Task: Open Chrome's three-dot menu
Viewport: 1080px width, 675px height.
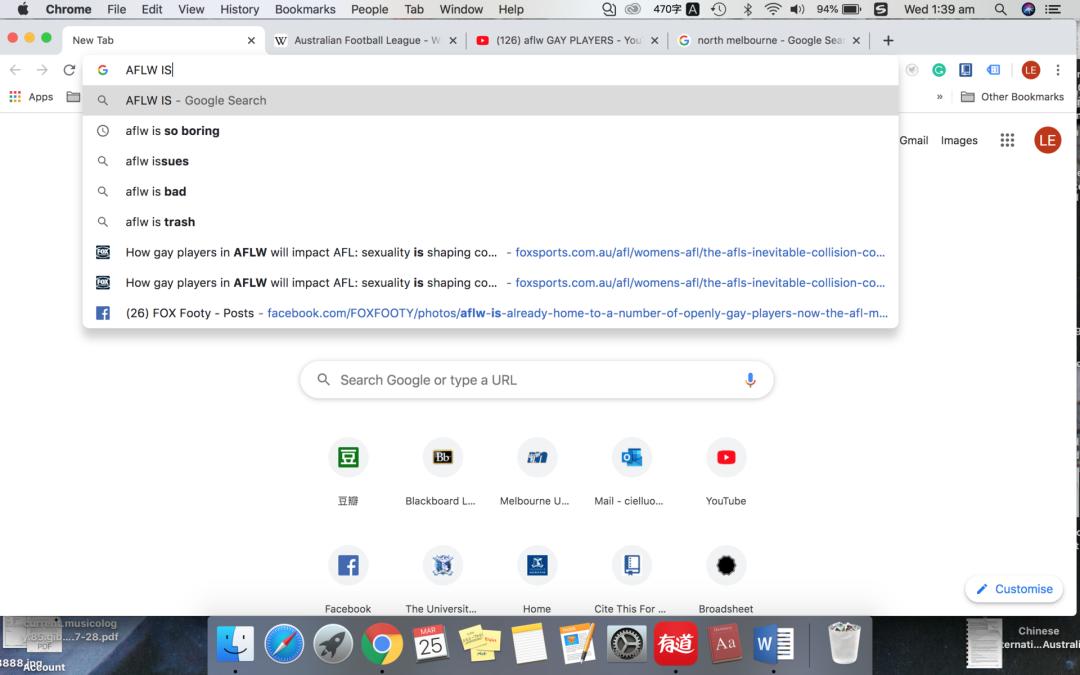Action: (x=1058, y=70)
